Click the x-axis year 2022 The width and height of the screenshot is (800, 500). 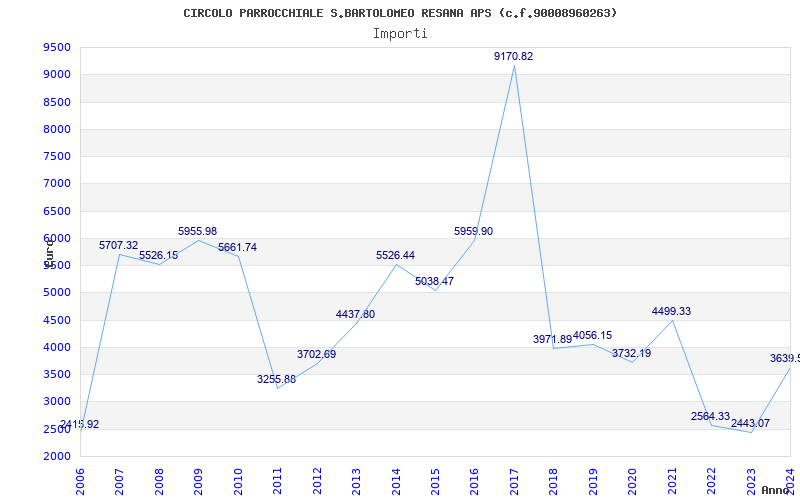point(712,482)
